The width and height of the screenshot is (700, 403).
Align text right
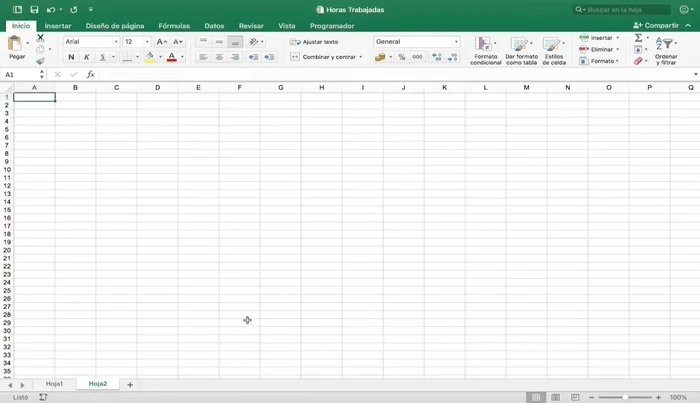pyautogui.click(x=235, y=57)
